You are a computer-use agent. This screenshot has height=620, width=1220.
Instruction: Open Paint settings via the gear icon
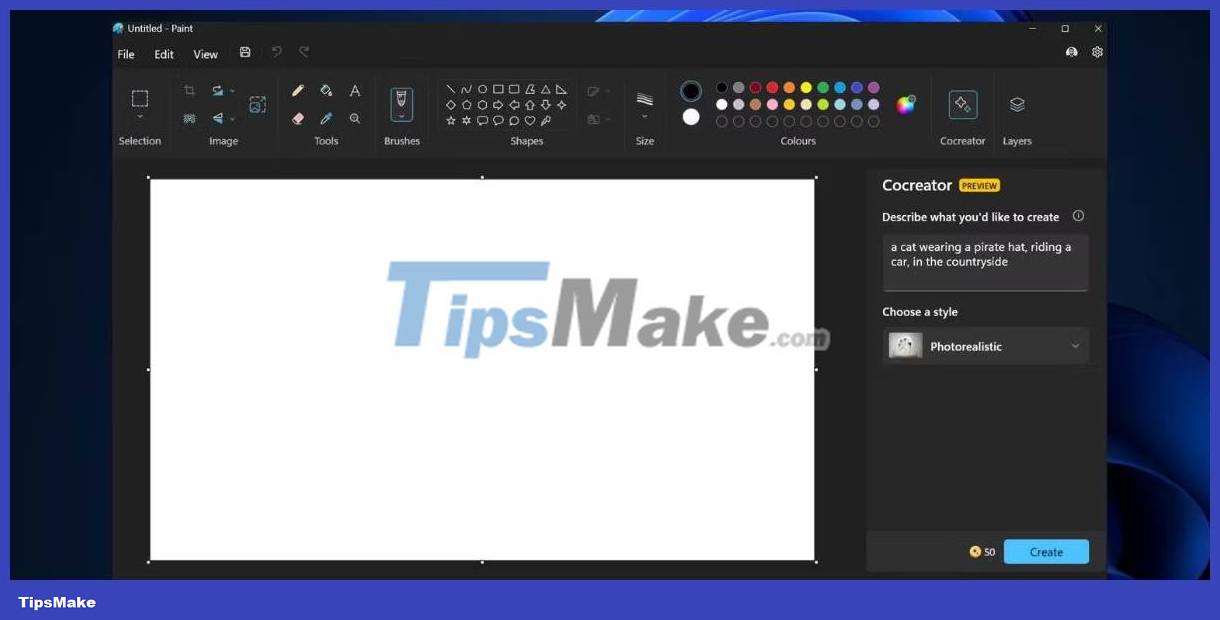[x=1097, y=51]
